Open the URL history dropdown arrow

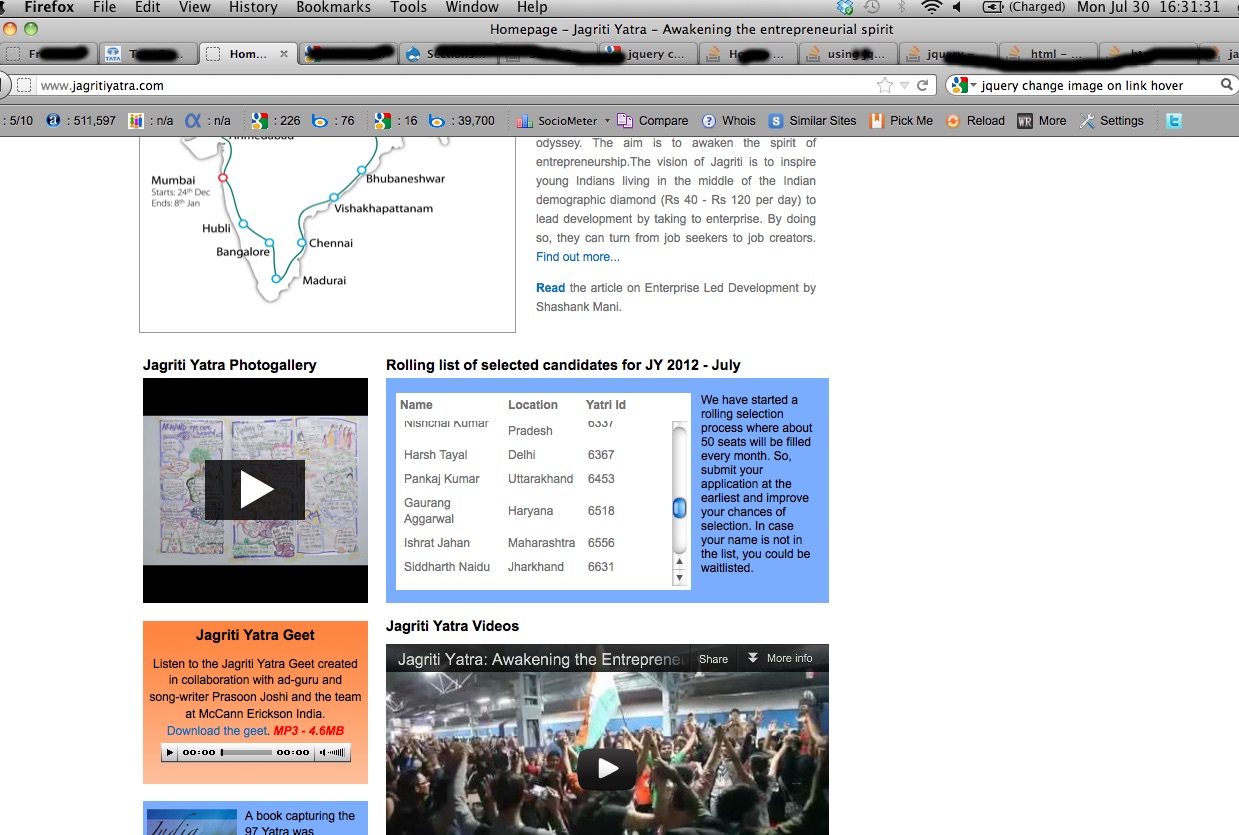(904, 85)
